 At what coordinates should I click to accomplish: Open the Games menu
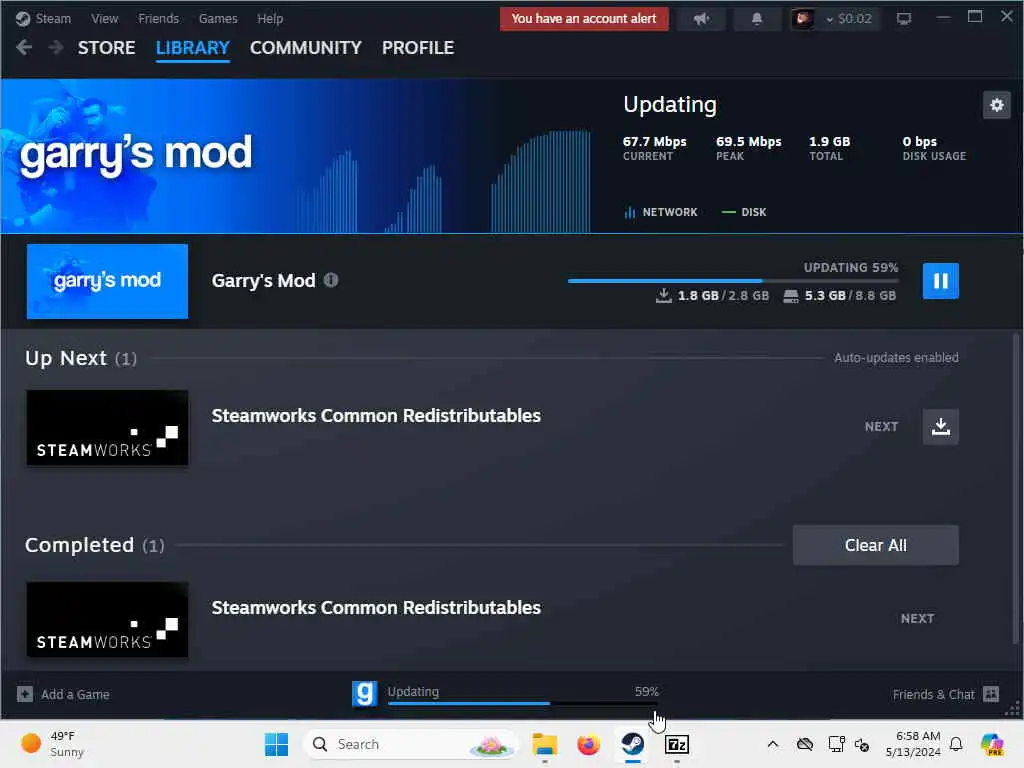point(218,18)
